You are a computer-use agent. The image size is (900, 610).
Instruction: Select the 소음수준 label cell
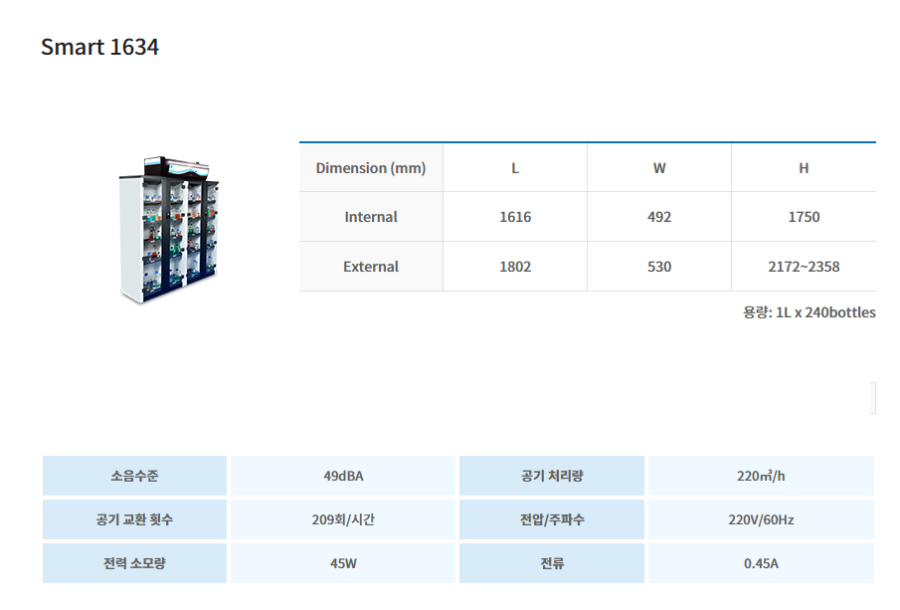135,476
